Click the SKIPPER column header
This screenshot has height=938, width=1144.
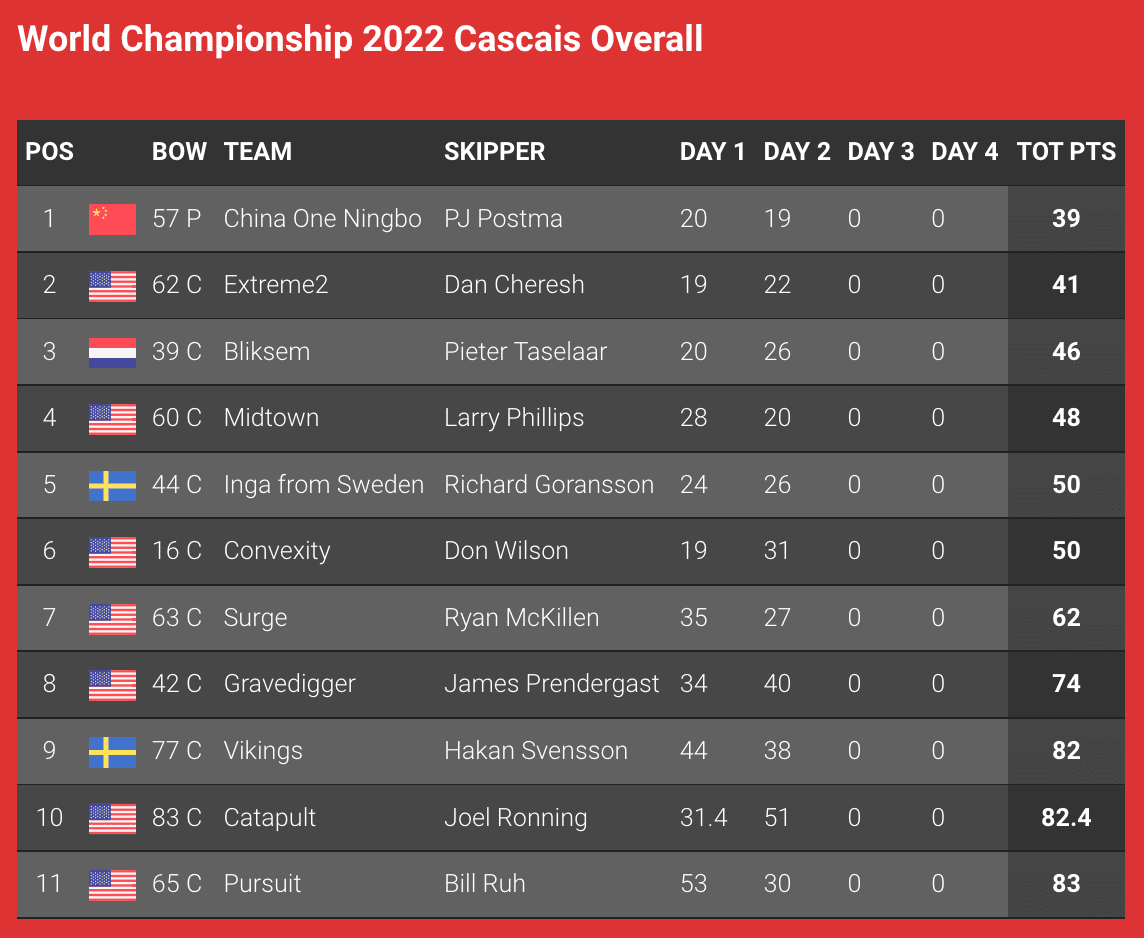point(495,152)
